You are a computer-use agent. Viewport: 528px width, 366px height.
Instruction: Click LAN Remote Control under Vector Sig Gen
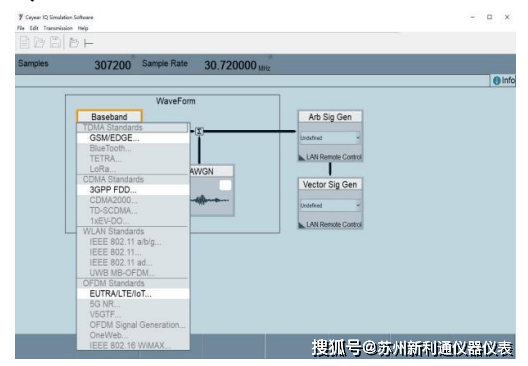tap(334, 225)
